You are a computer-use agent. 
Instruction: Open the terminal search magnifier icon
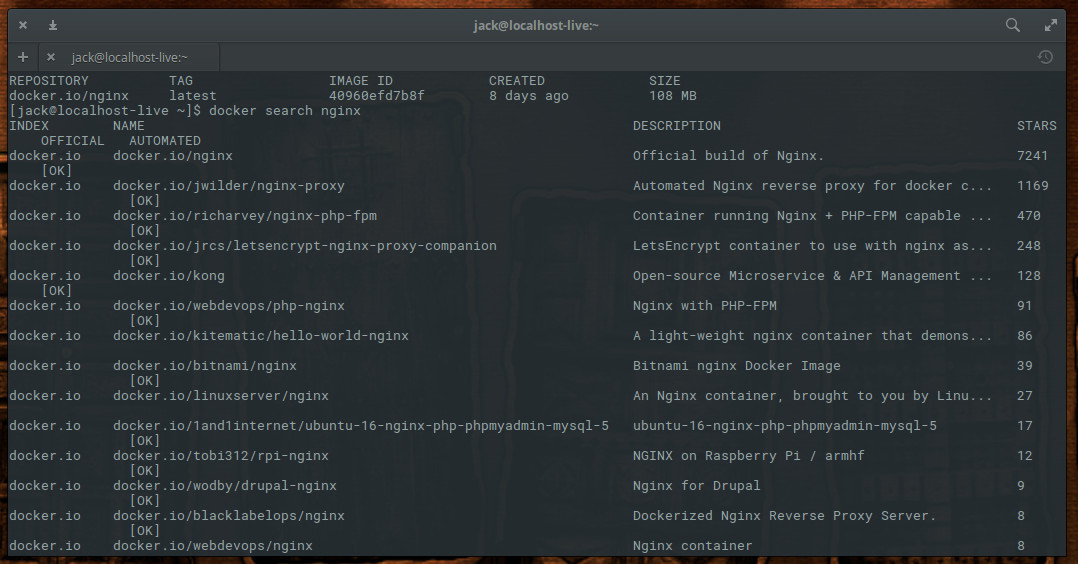(1013, 25)
